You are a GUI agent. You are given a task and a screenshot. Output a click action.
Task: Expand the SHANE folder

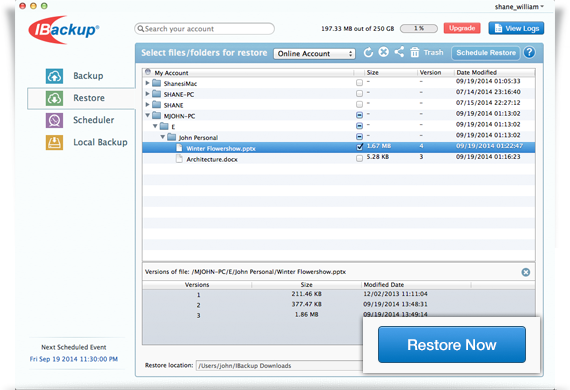tap(147, 105)
